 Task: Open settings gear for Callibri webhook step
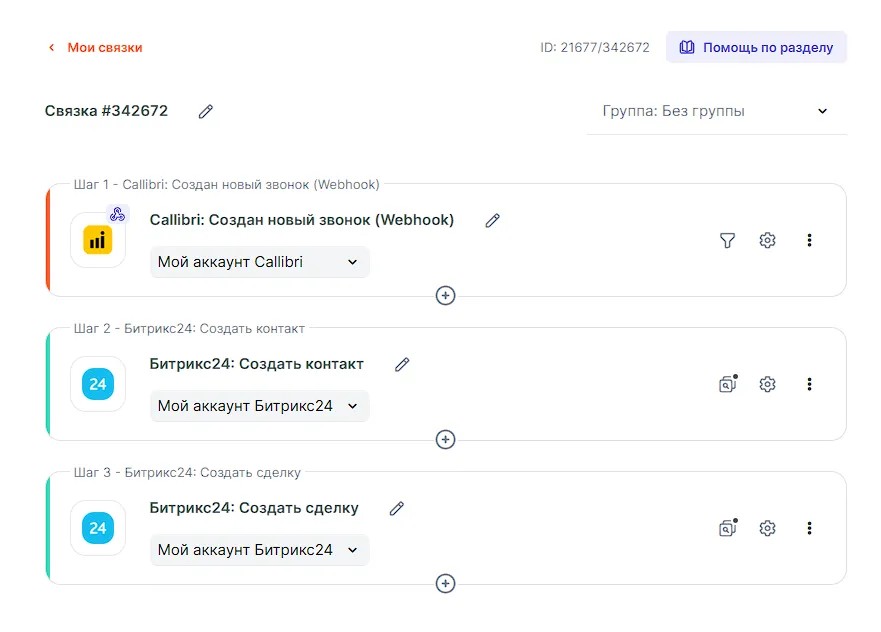coord(767,240)
